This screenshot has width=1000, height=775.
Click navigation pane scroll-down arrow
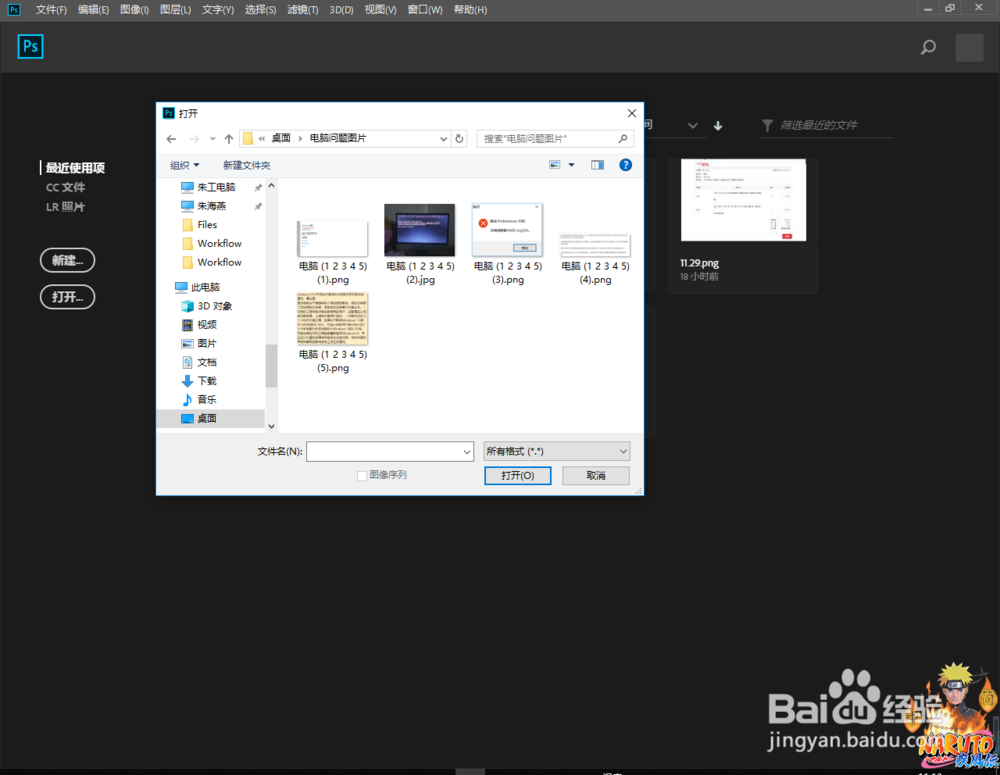[272, 426]
